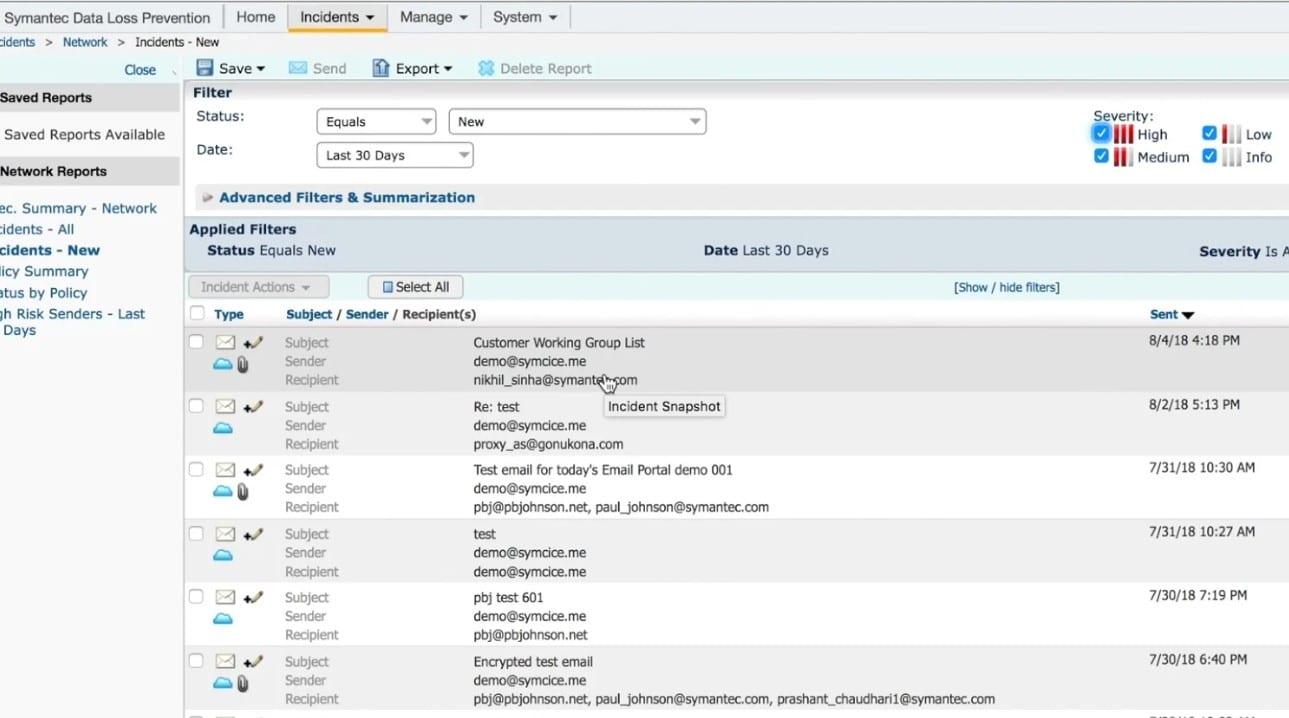Click paperclip icon for Encrypted test email
The height and width of the screenshot is (718, 1289).
[x=242, y=684]
